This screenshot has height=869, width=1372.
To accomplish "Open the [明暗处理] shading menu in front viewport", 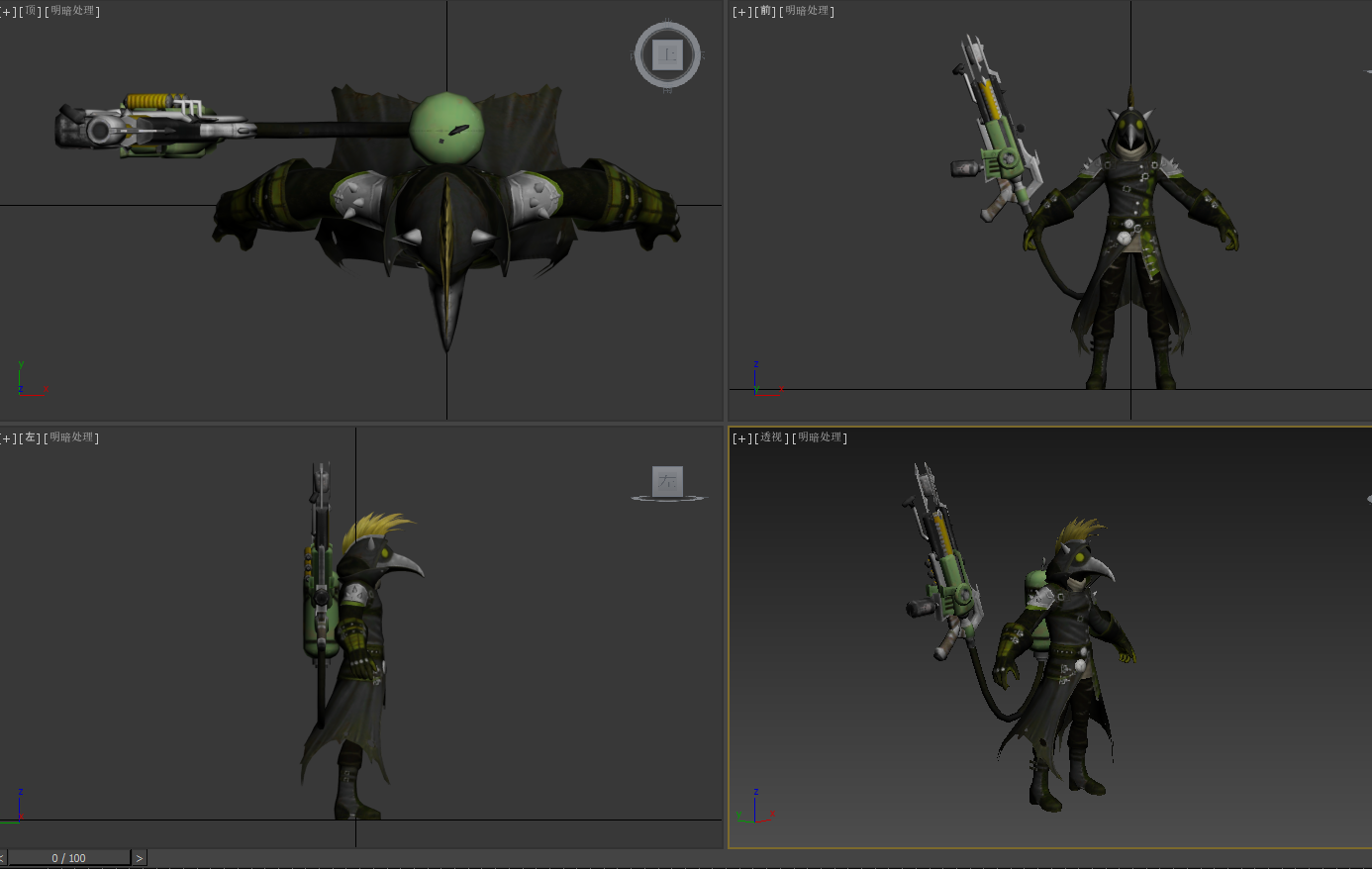I will click(807, 12).
